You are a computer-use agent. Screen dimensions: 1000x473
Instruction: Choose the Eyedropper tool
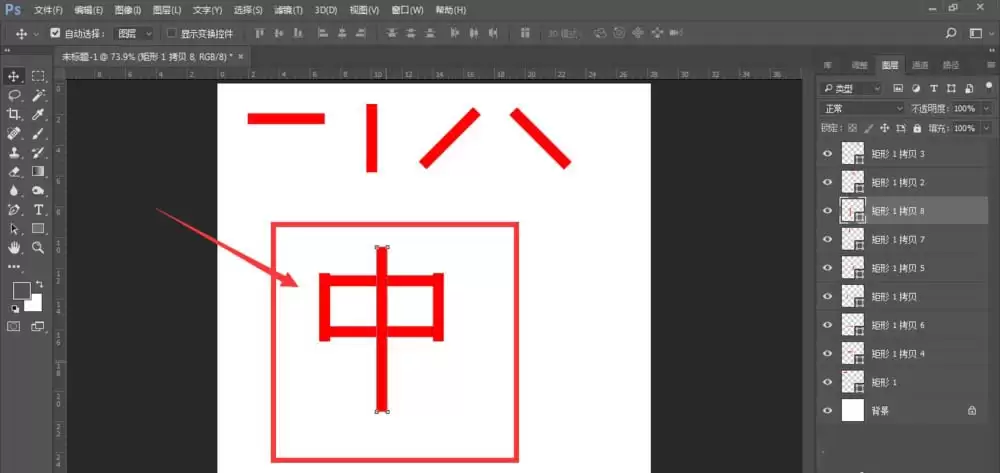pyautogui.click(x=38, y=115)
